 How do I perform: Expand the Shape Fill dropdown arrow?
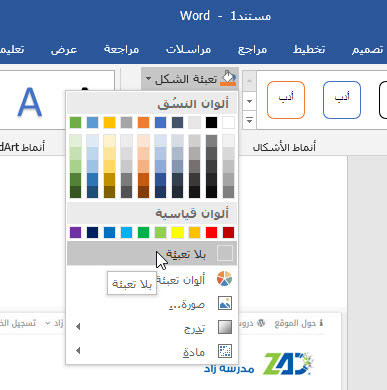point(148,79)
